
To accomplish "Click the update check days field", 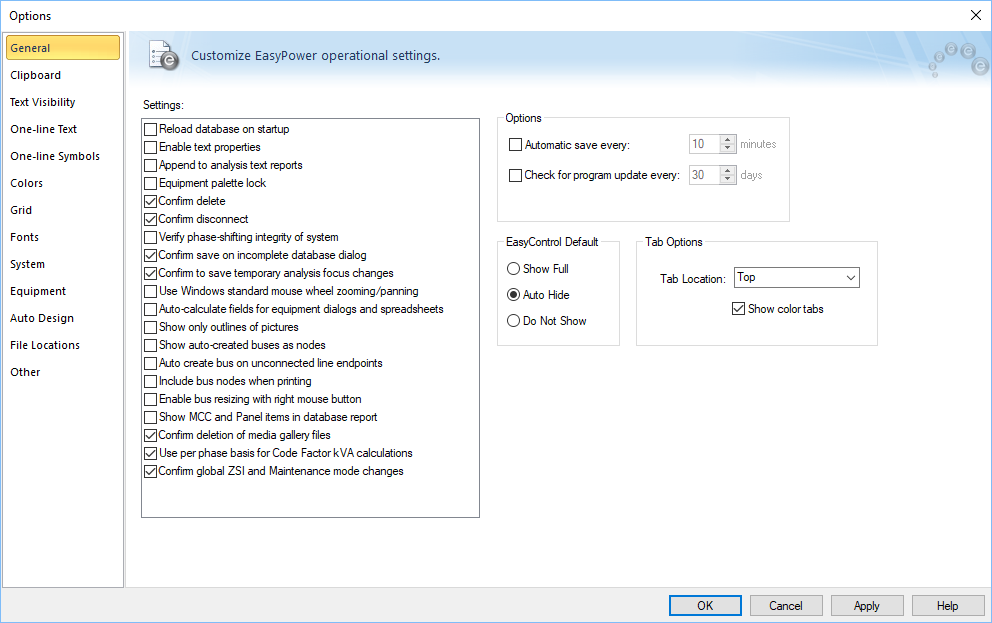I will (x=704, y=175).
